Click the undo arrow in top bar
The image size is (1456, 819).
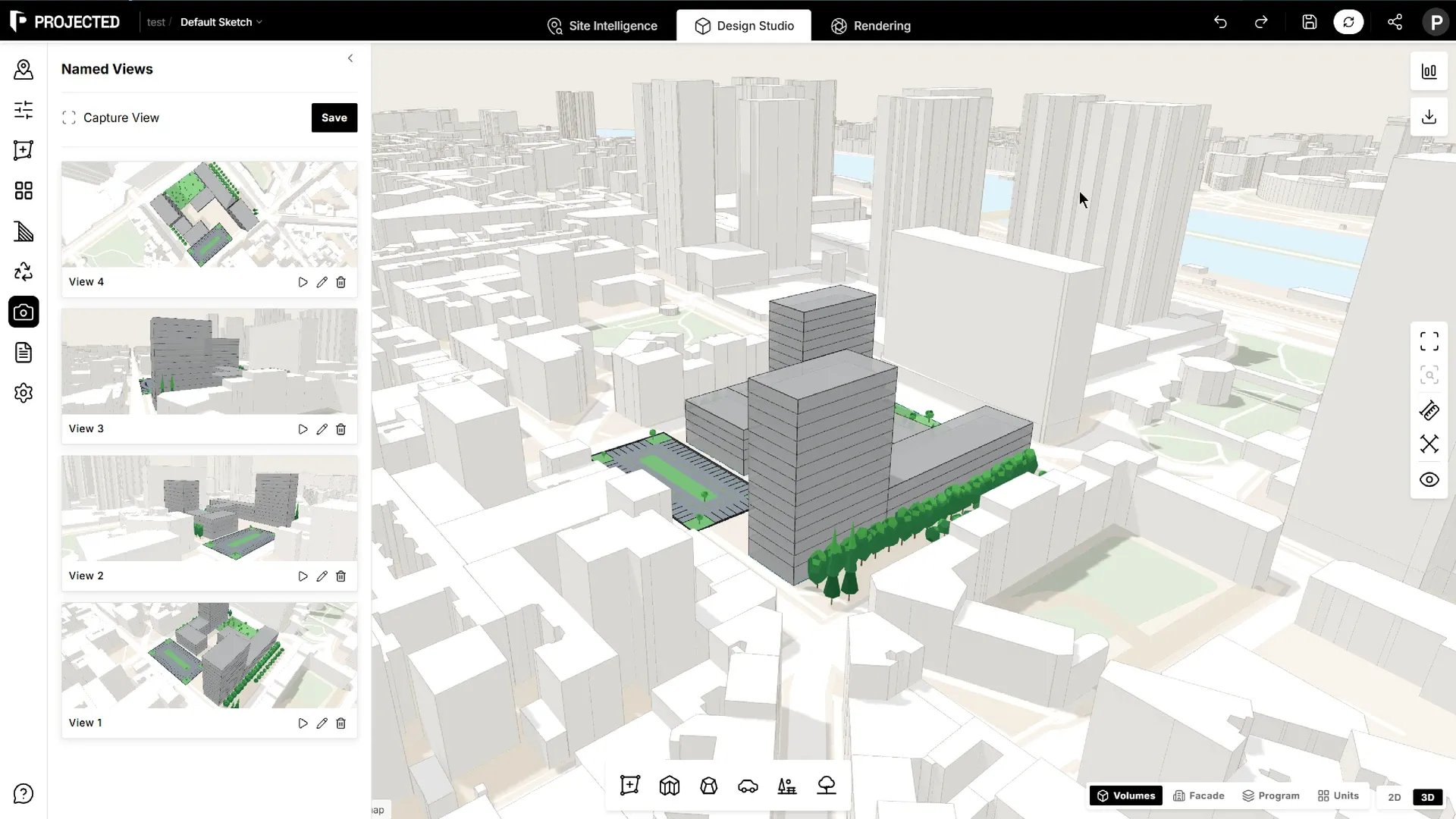click(x=1220, y=22)
